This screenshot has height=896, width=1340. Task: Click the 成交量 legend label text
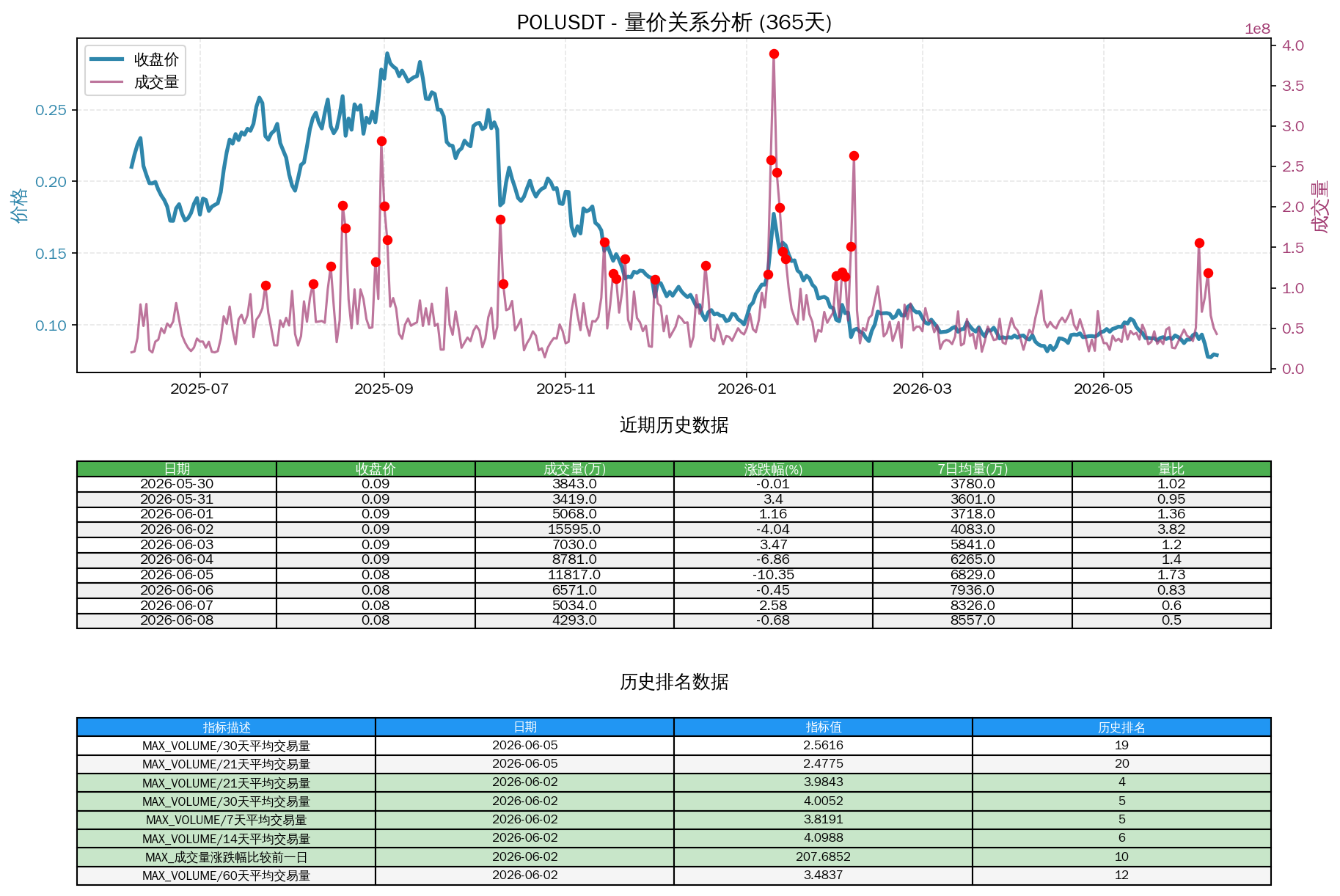(x=156, y=82)
